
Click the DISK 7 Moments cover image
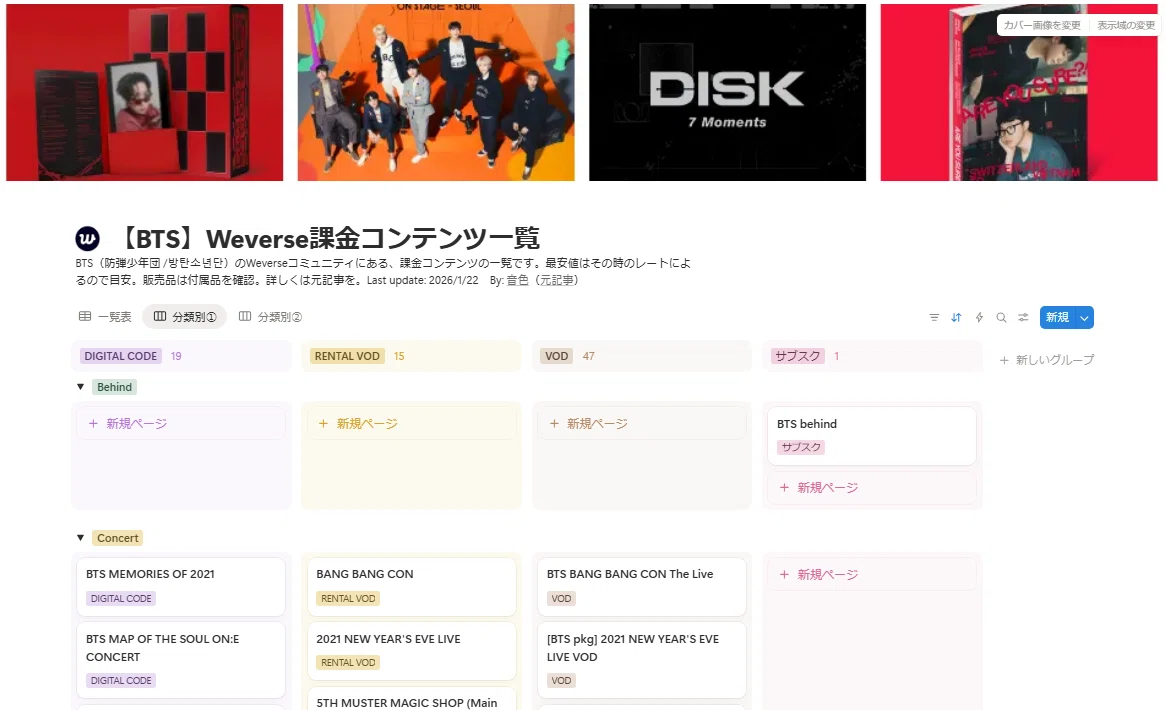[727, 92]
